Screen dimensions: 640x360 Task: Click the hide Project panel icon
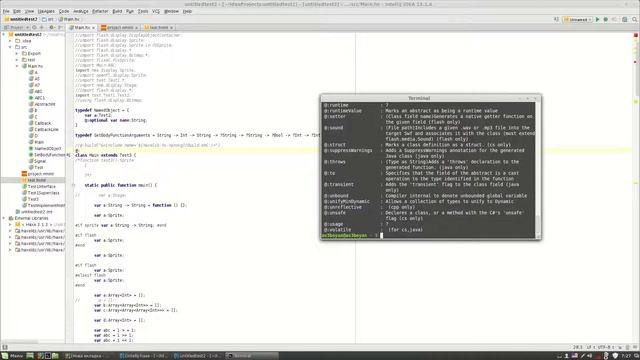click(x=60, y=27)
